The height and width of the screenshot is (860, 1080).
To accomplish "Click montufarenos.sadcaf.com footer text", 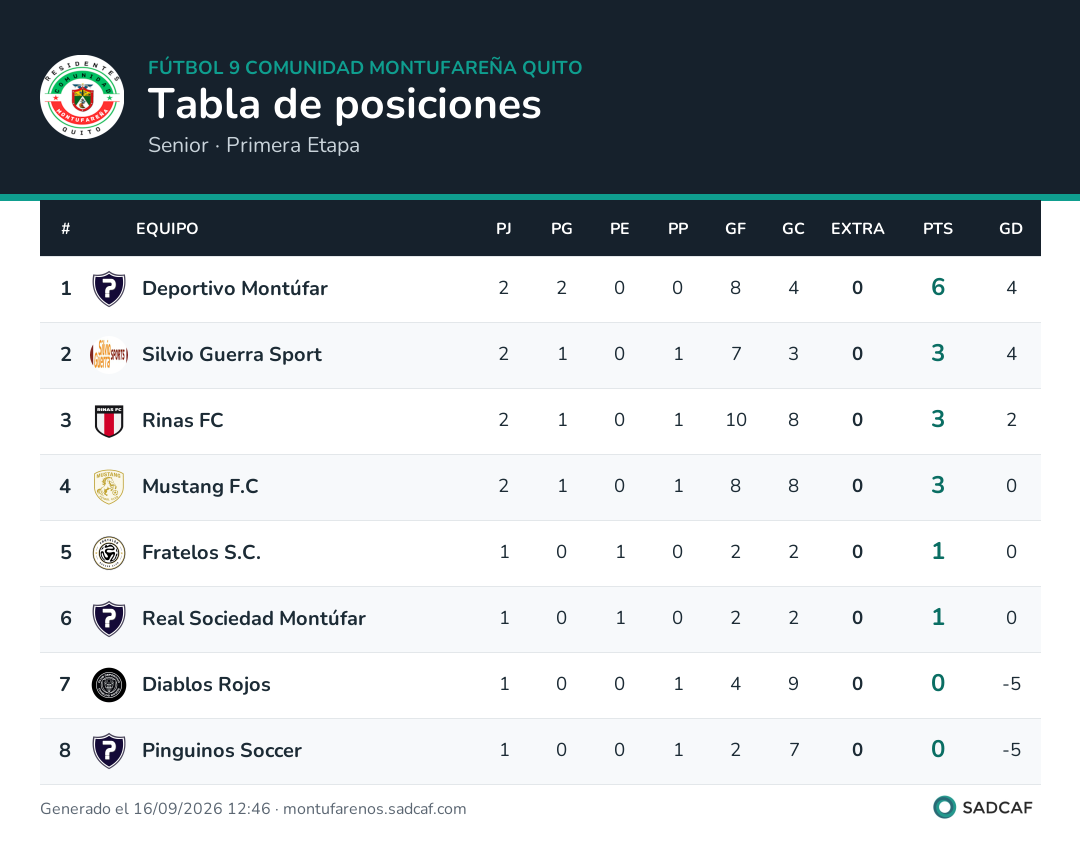I will pyautogui.click(x=375, y=809).
